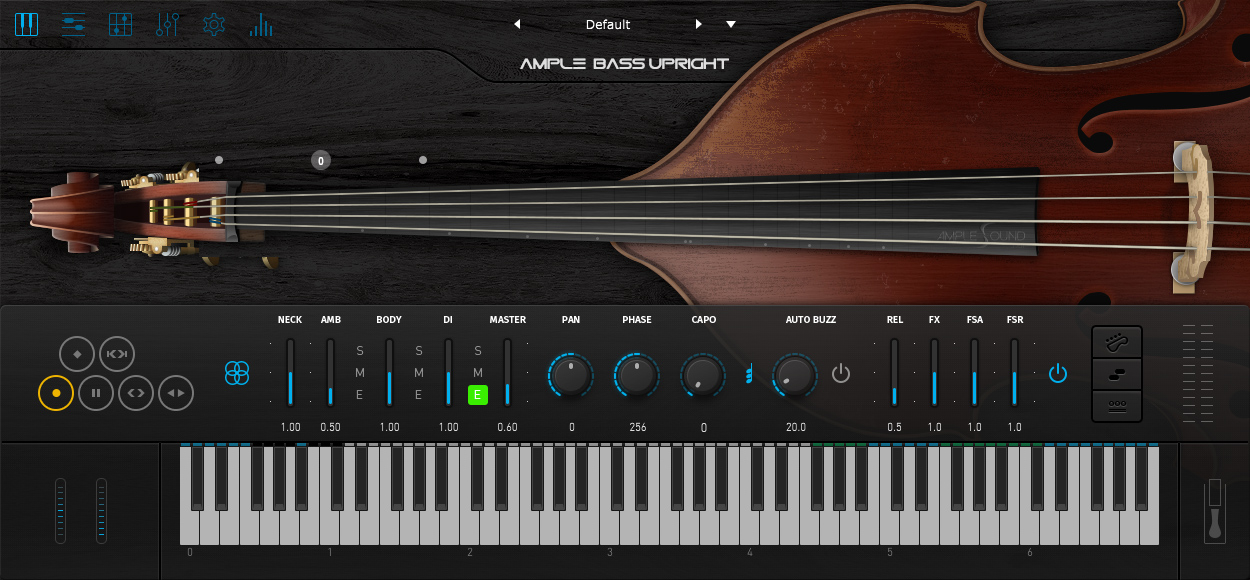Go to the next preset arrow

click(x=699, y=24)
